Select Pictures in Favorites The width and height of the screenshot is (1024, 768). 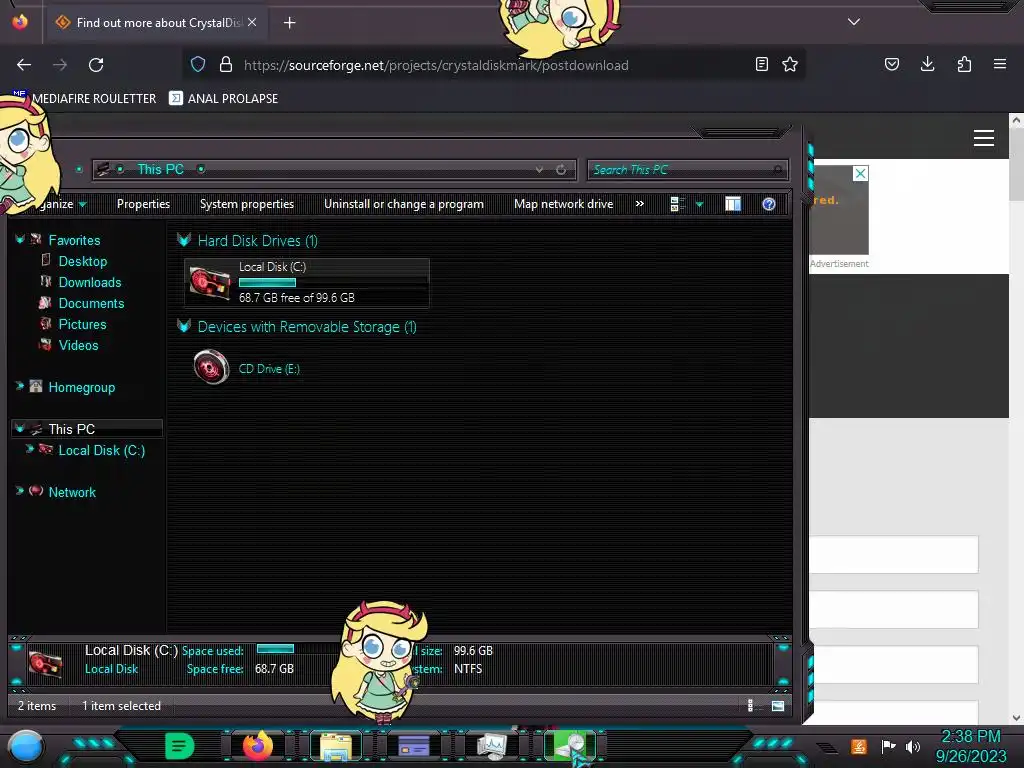click(x=82, y=324)
